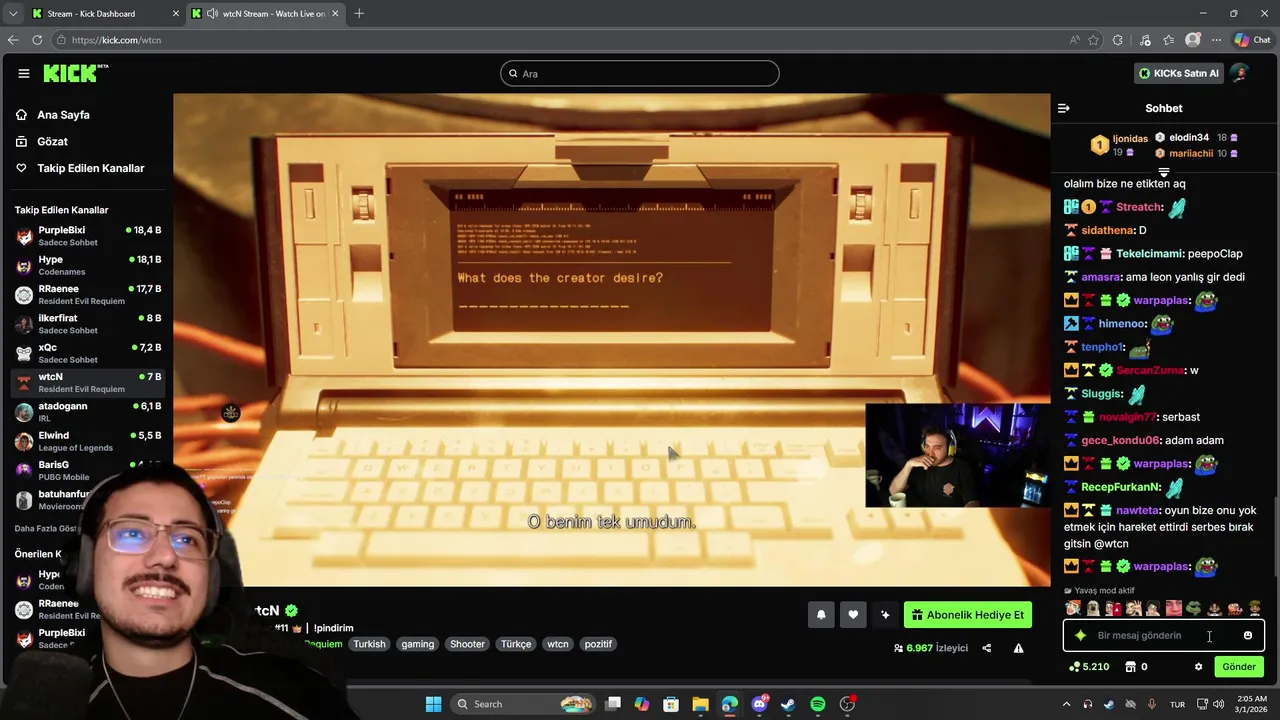
Task: Click username ljonidas in leaderboard
Action: (1130, 139)
